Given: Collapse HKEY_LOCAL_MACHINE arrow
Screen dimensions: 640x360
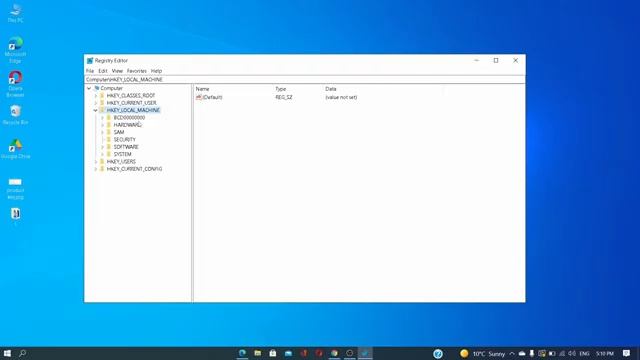Looking at the screenshot, I should coord(96,110).
